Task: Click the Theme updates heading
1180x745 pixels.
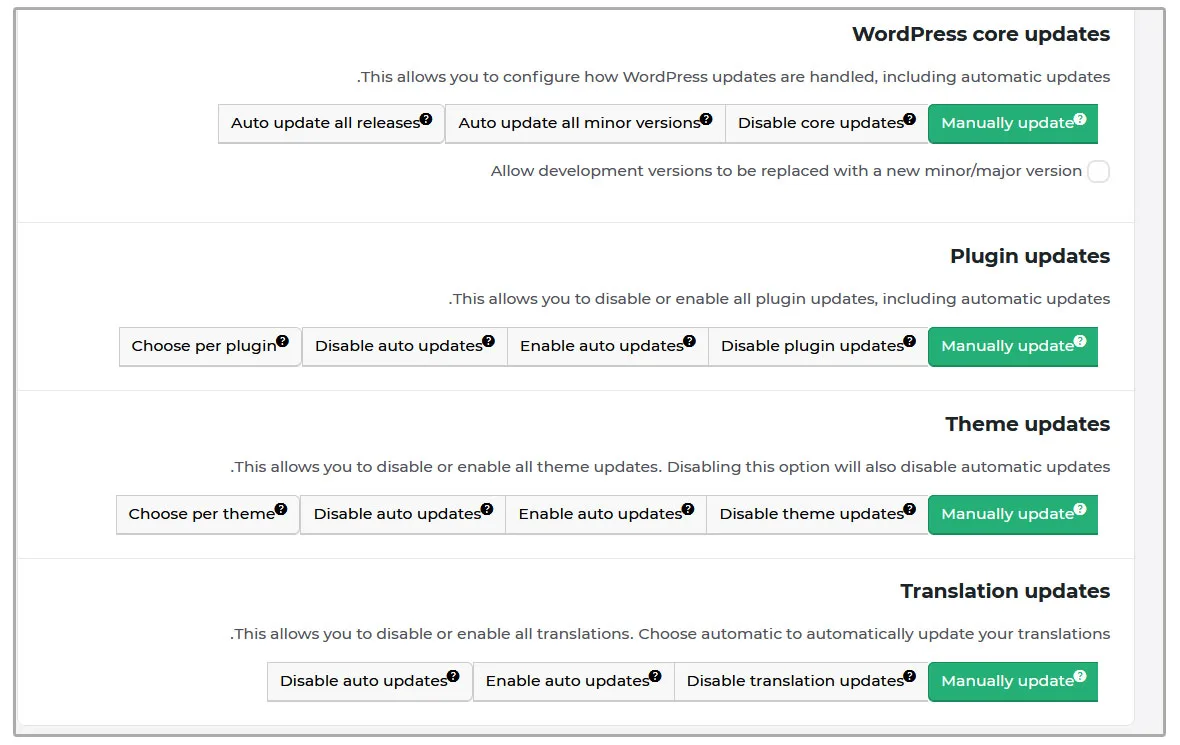Action: click(1027, 424)
